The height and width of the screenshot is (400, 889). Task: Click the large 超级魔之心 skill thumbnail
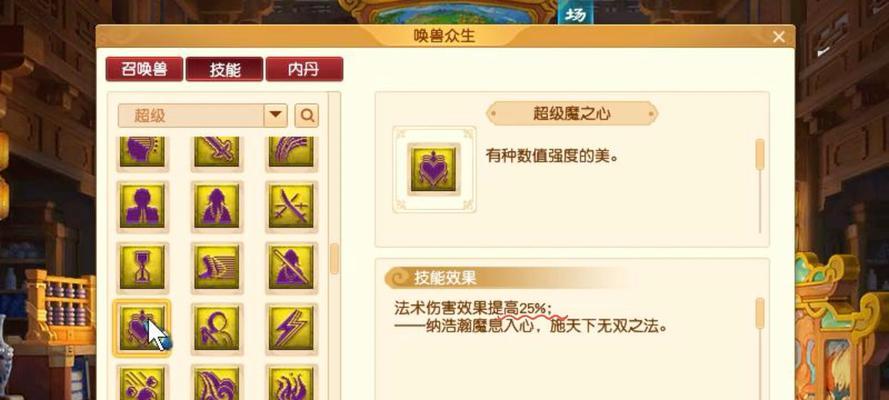[434, 169]
